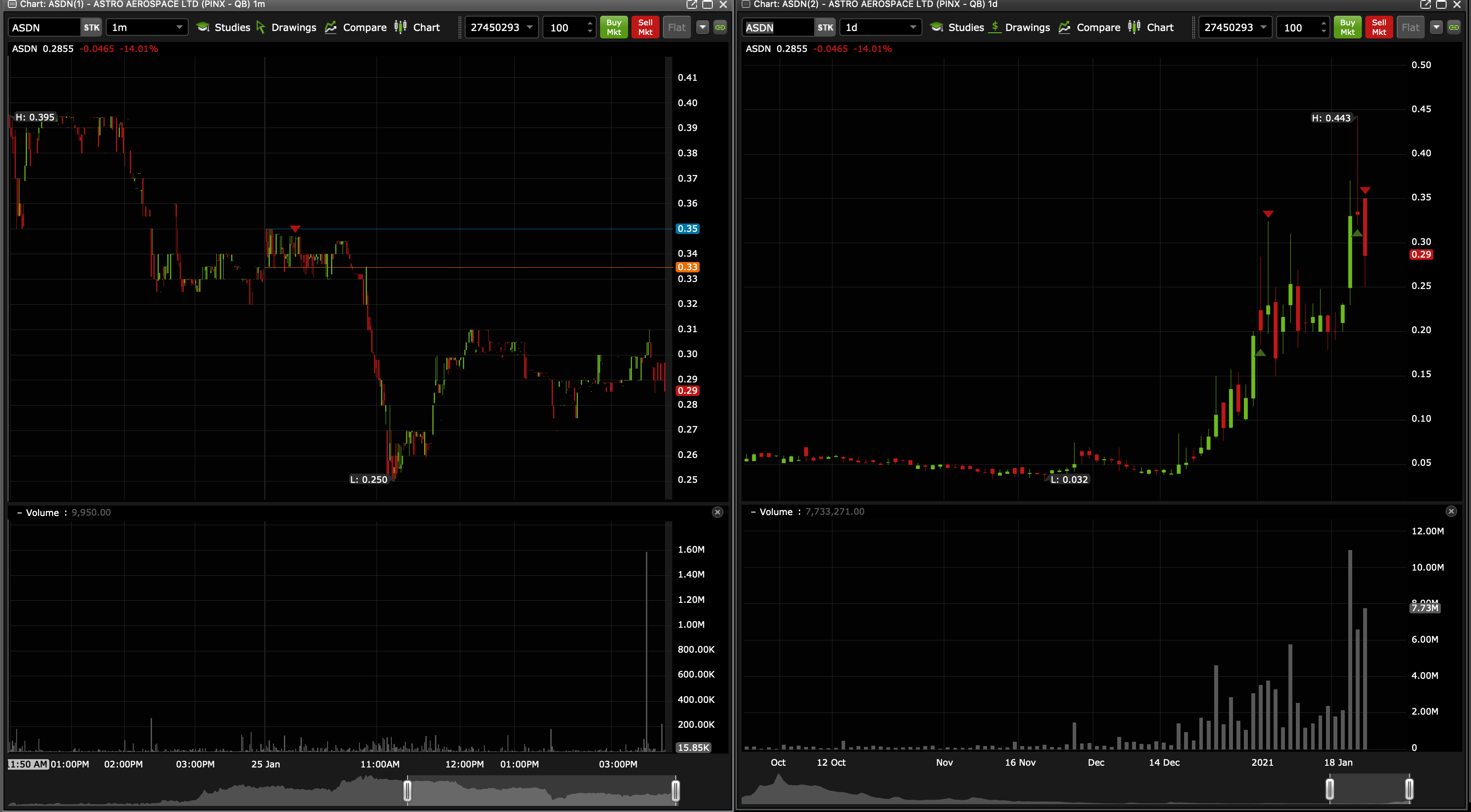Increase quantity 100 stepper in left chart
This screenshot has width=1471, height=812.
pyautogui.click(x=590, y=24)
